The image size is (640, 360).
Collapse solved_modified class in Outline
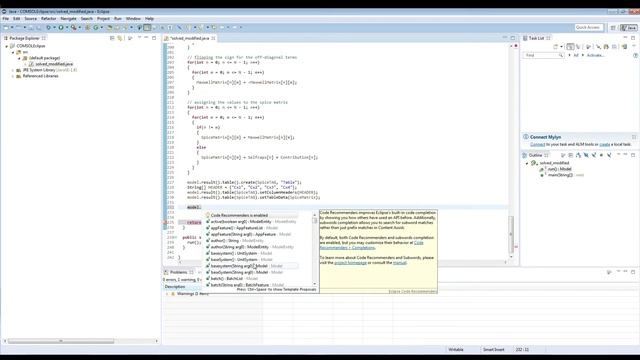(527, 163)
